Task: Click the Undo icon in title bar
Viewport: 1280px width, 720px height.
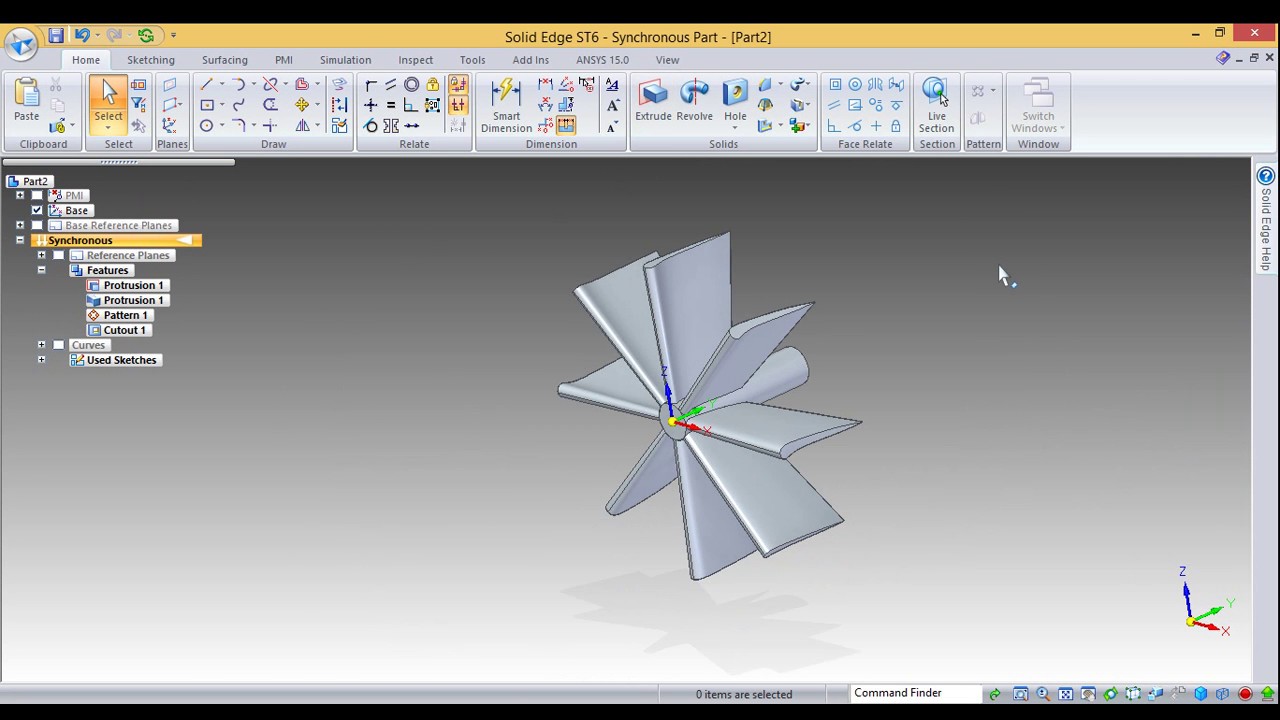Action: pyautogui.click(x=82, y=36)
